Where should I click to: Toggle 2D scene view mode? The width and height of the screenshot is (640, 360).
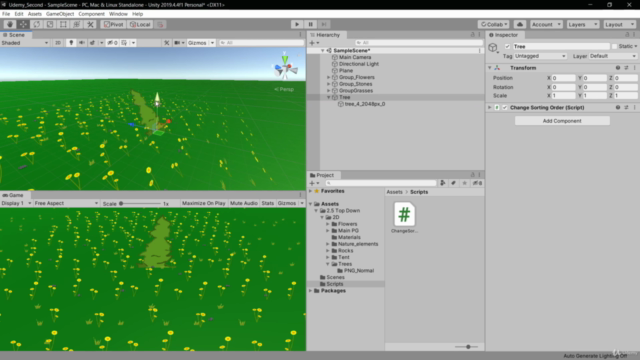58,43
